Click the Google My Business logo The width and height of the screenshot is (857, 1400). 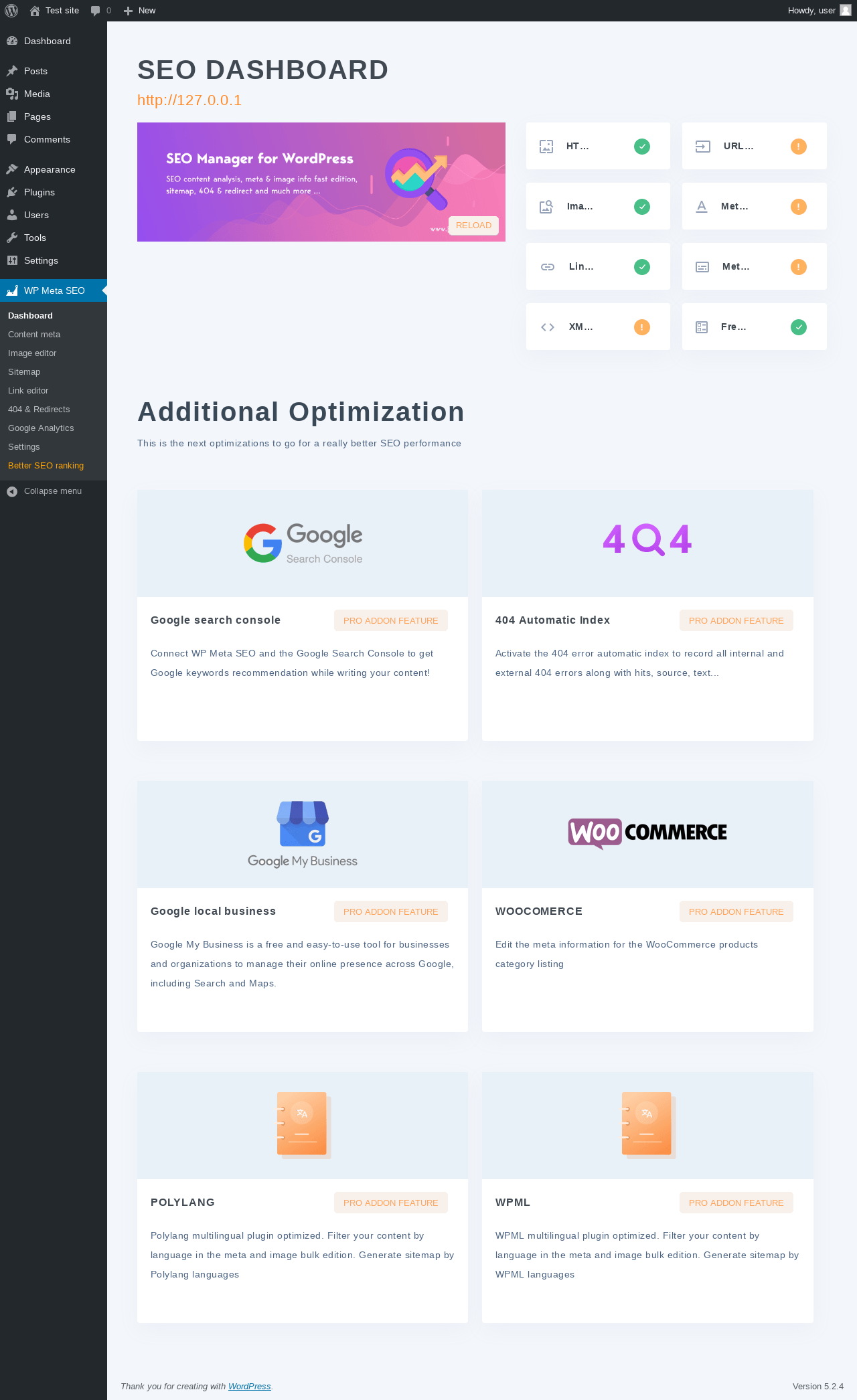tap(303, 835)
